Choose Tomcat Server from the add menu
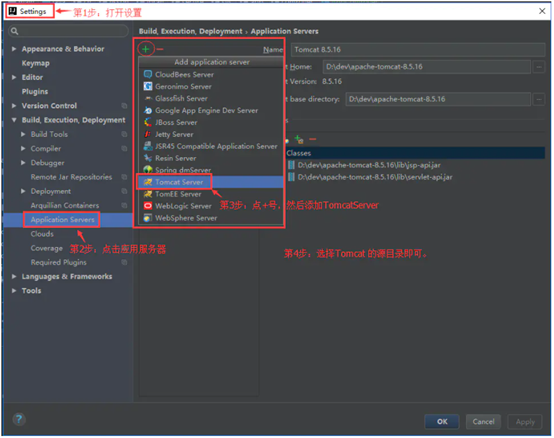This screenshot has width=554, height=438. tap(211, 182)
